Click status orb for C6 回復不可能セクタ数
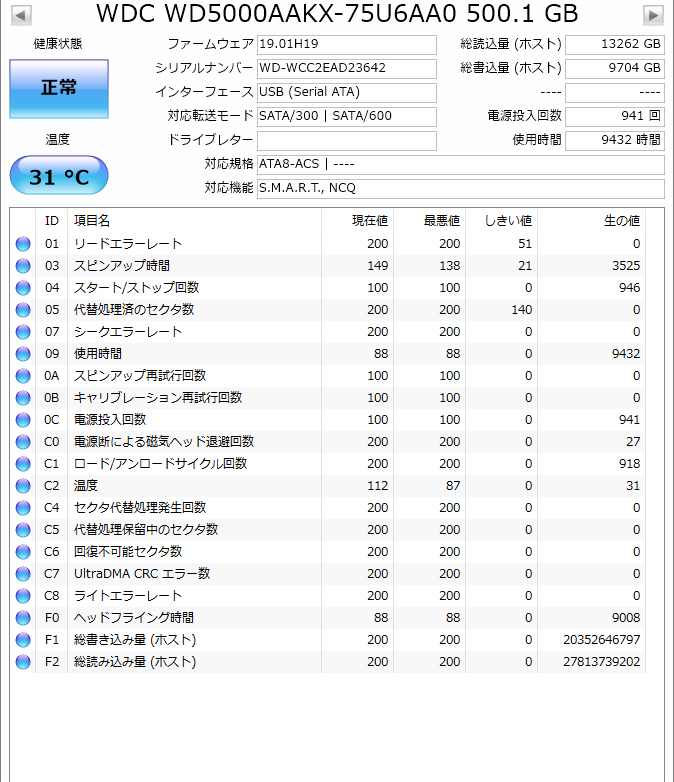The width and height of the screenshot is (674, 782). [x=23, y=552]
